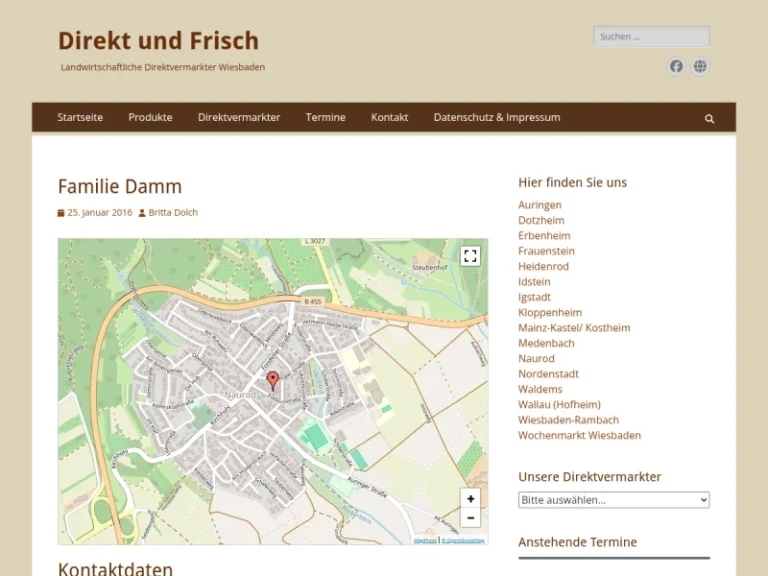Click the Unsere Direktvermarkter heading
This screenshot has height=576, width=768.
(x=590, y=477)
